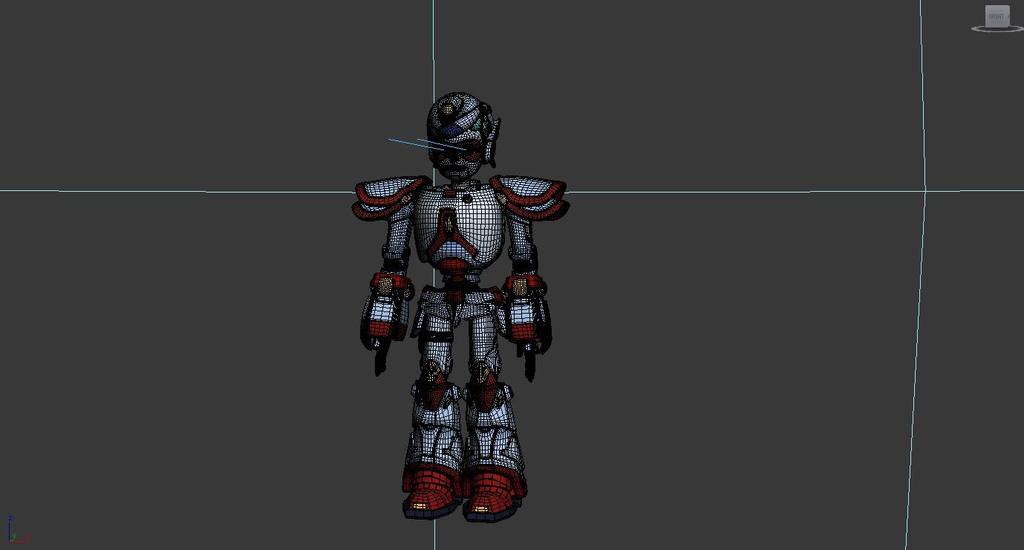
Task: Click the XYZ axis tripod gizmo
Action: tap(13, 531)
